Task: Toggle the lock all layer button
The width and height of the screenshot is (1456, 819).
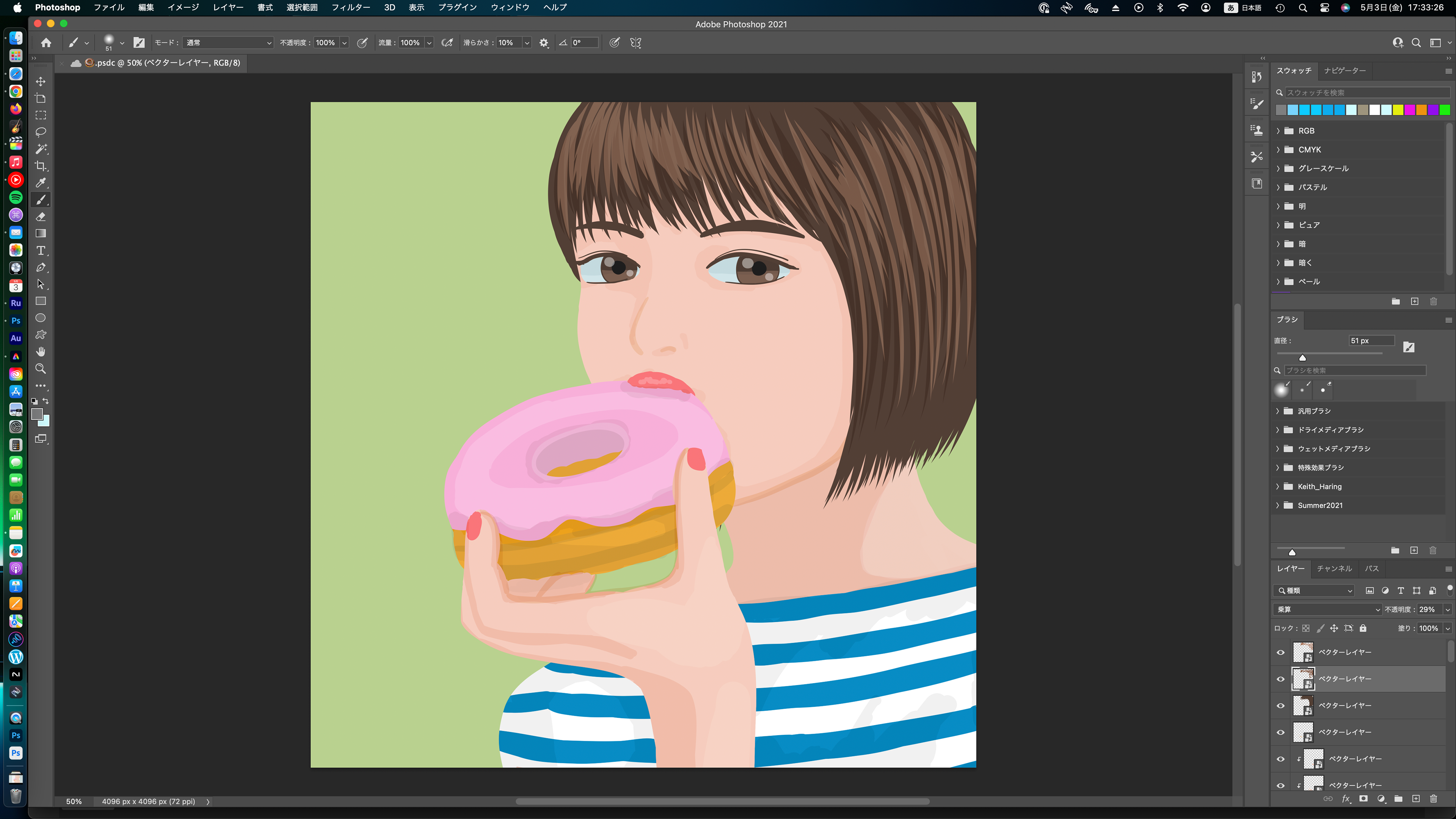Action: [x=1363, y=628]
